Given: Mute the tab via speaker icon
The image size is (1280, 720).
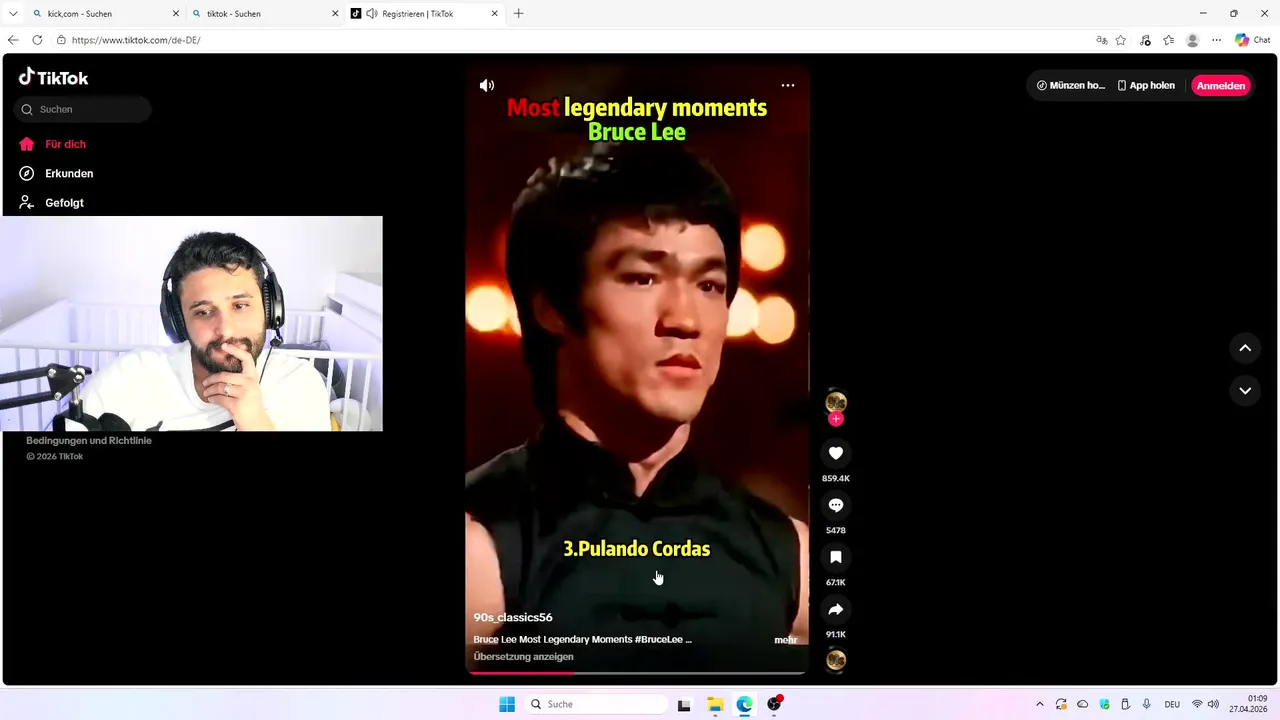Looking at the screenshot, I should [x=372, y=14].
